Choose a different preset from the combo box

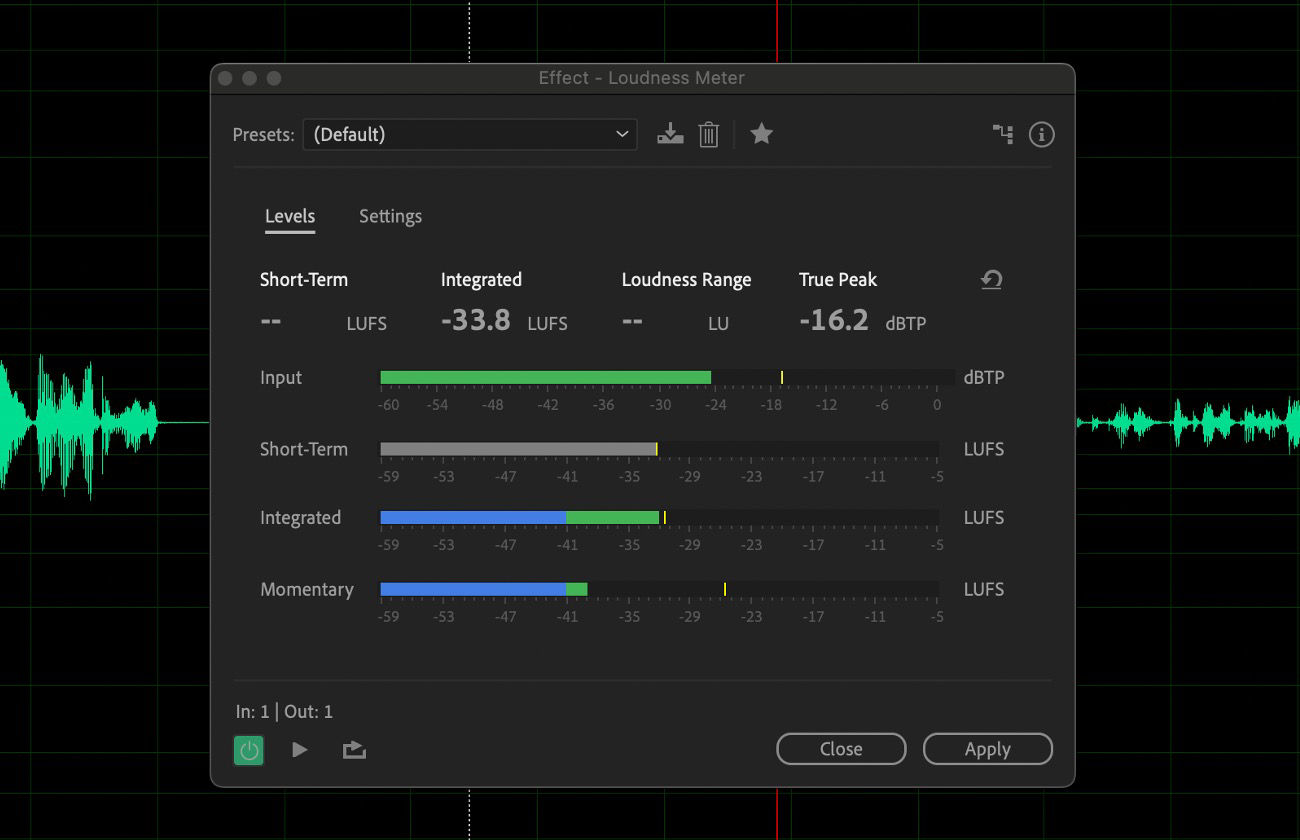tap(470, 133)
